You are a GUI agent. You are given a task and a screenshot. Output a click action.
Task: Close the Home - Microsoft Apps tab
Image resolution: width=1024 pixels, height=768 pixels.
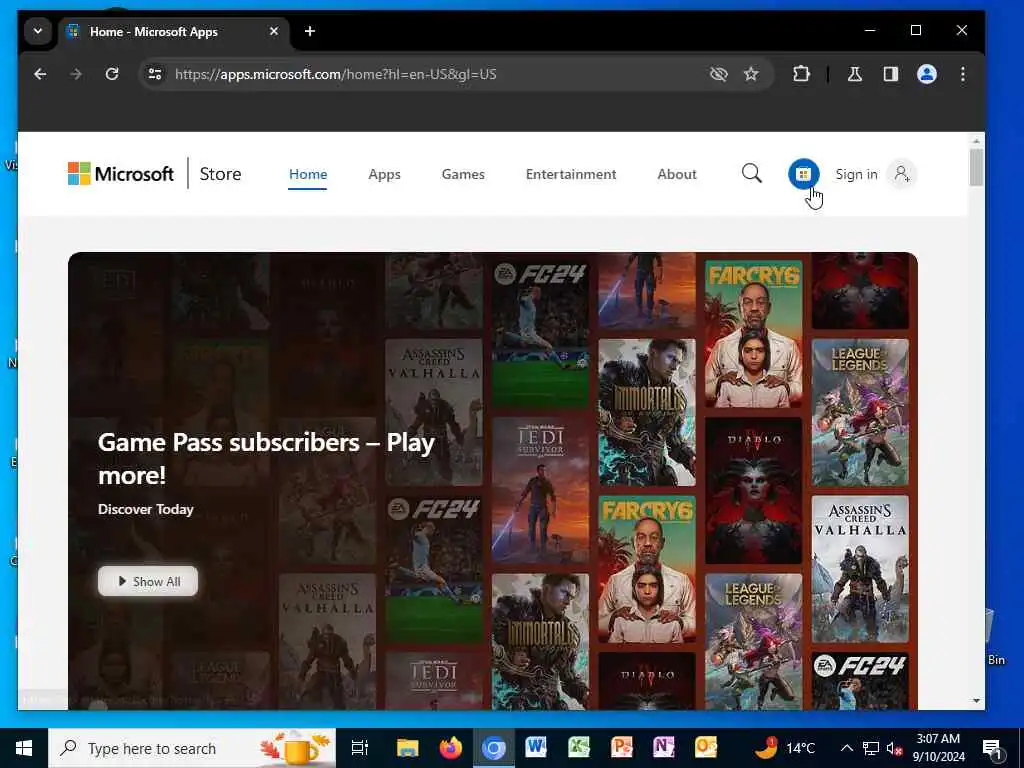pos(274,31)
